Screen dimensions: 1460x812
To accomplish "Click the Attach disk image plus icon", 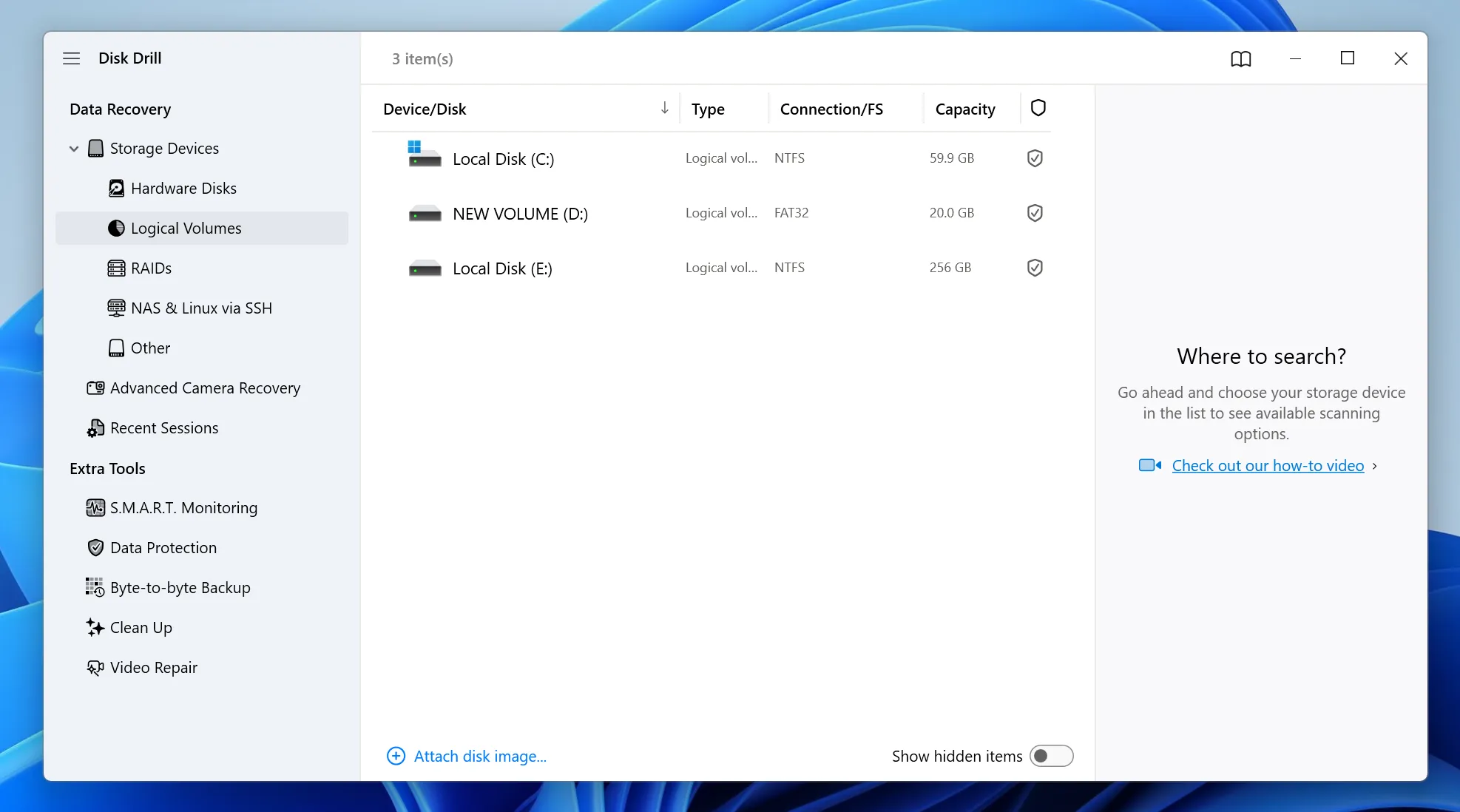I will coord(396,756).
